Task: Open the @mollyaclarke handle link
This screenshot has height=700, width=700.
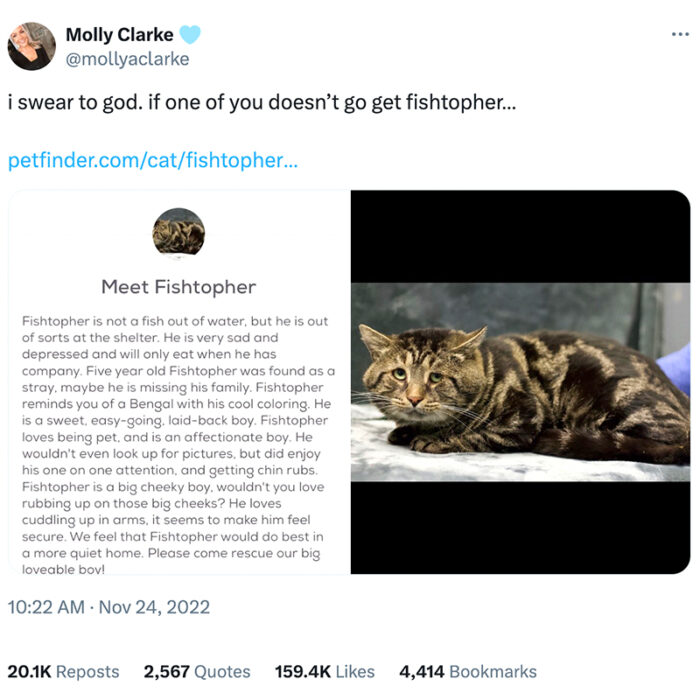Action: [x=127, y=59]
